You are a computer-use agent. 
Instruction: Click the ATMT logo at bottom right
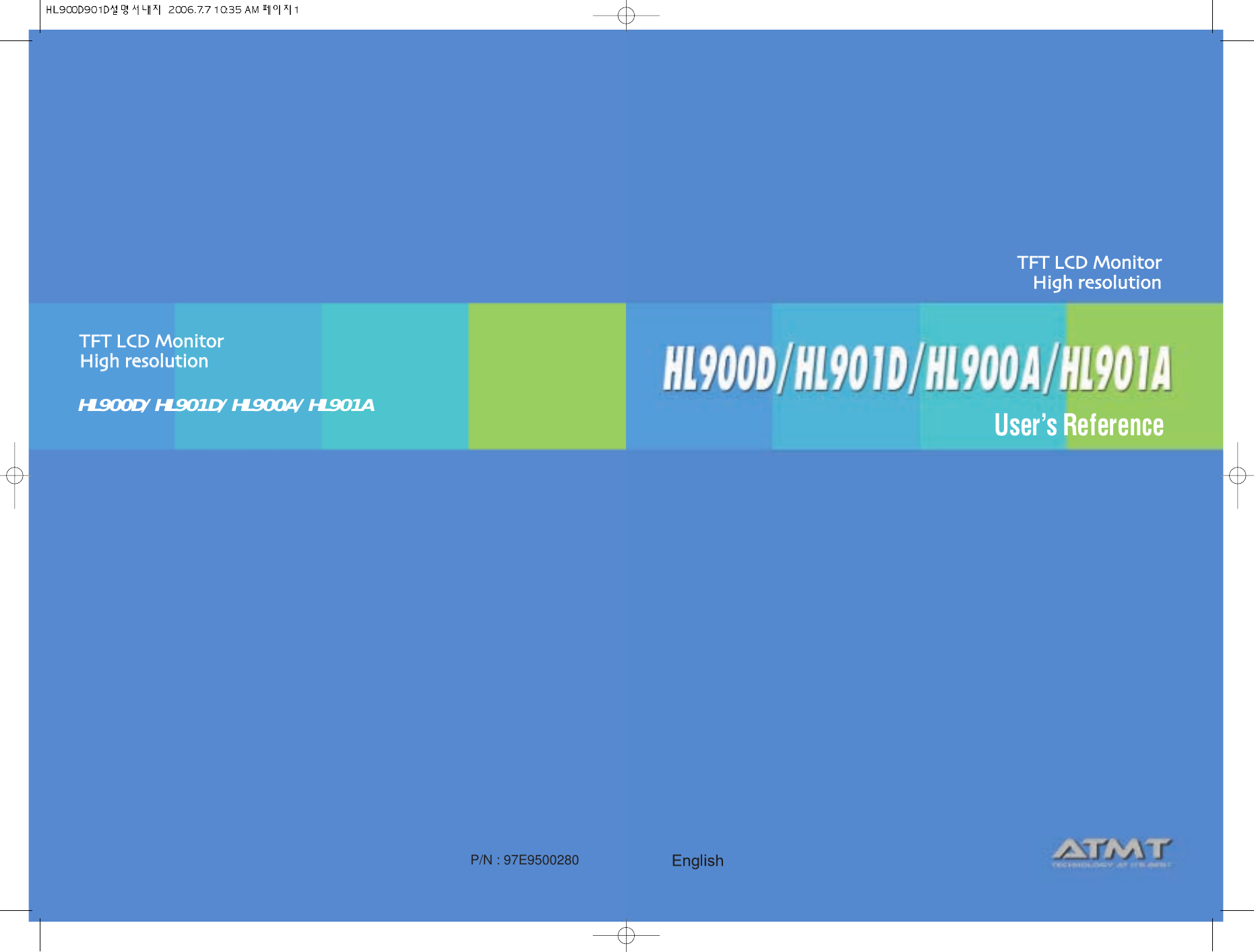click(1112, 853)
